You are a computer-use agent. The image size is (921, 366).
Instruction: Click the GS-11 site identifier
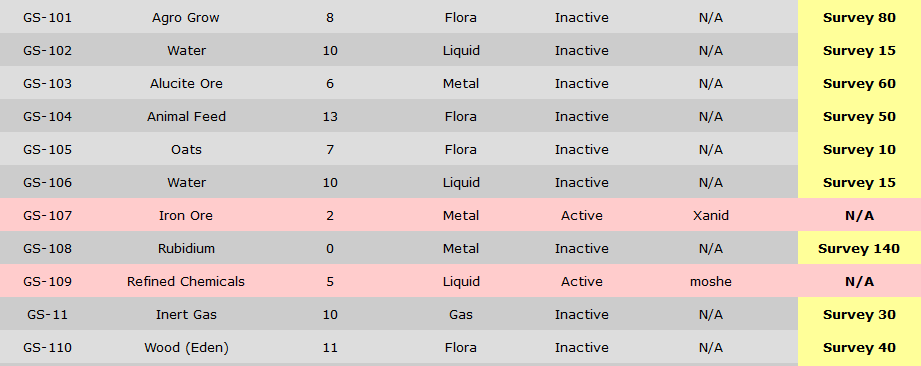point(48,314)
